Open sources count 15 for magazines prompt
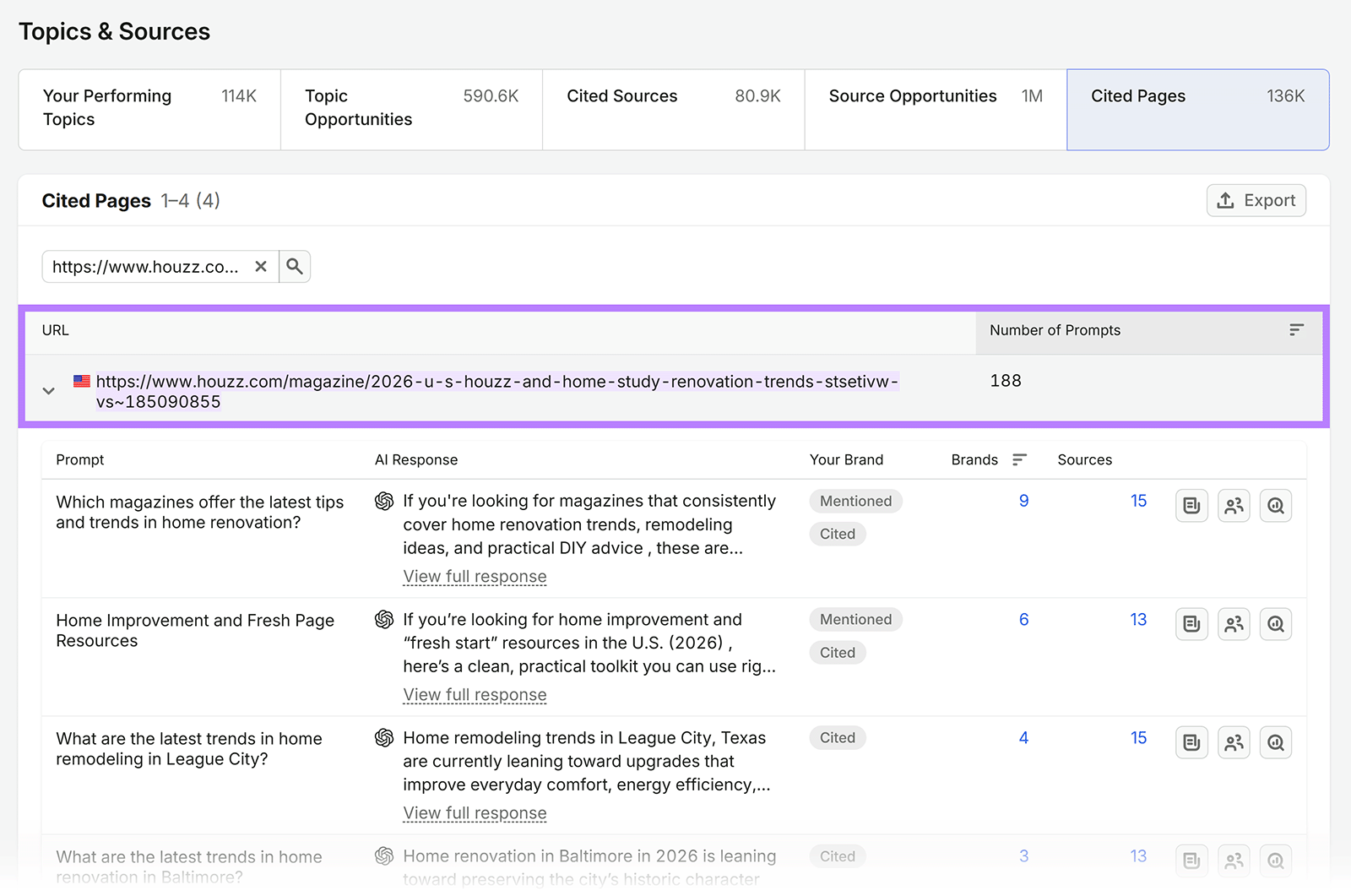 [x=1138, y=501]
